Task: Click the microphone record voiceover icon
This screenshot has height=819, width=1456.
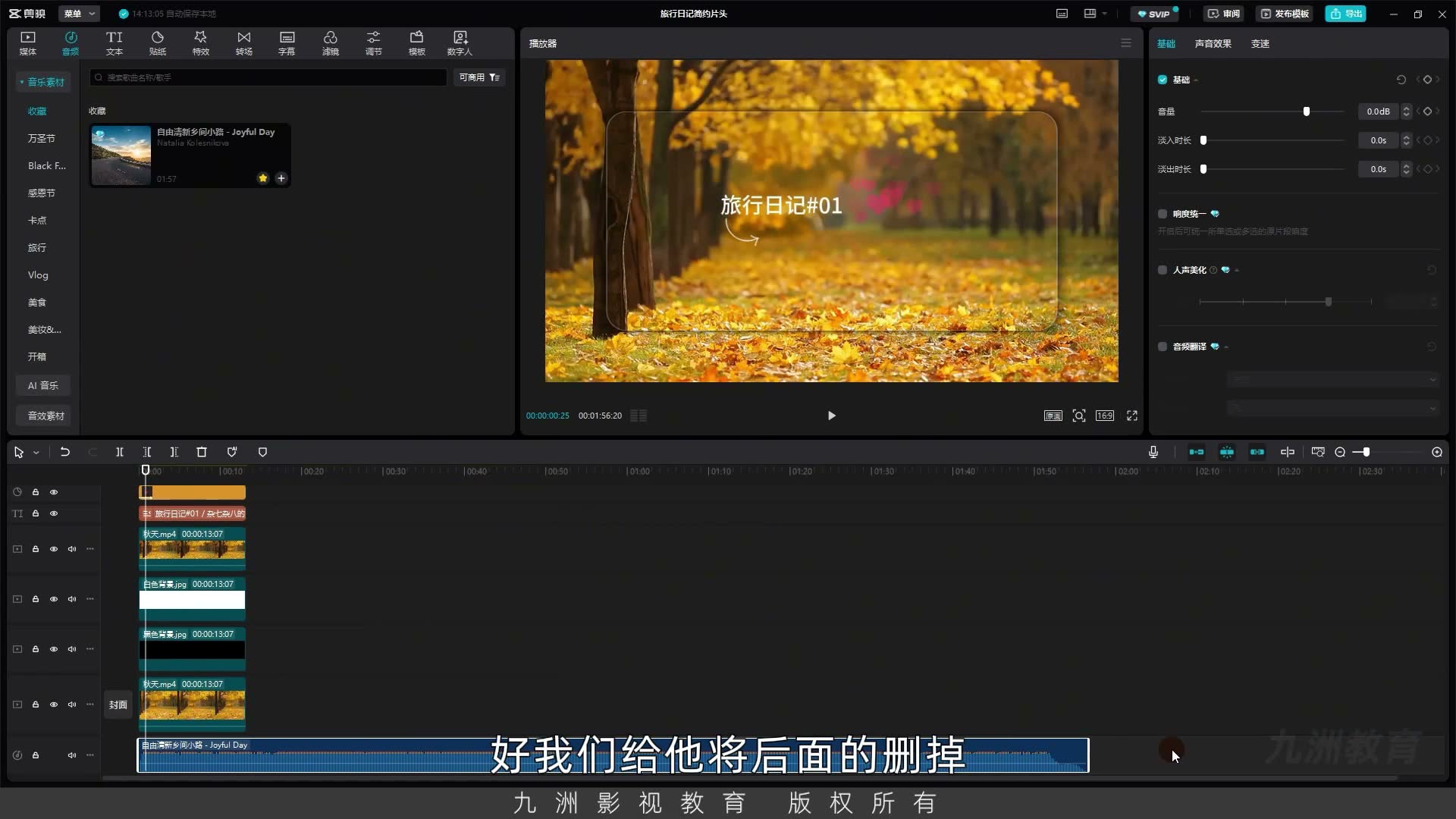Action: pos(1153,452)
